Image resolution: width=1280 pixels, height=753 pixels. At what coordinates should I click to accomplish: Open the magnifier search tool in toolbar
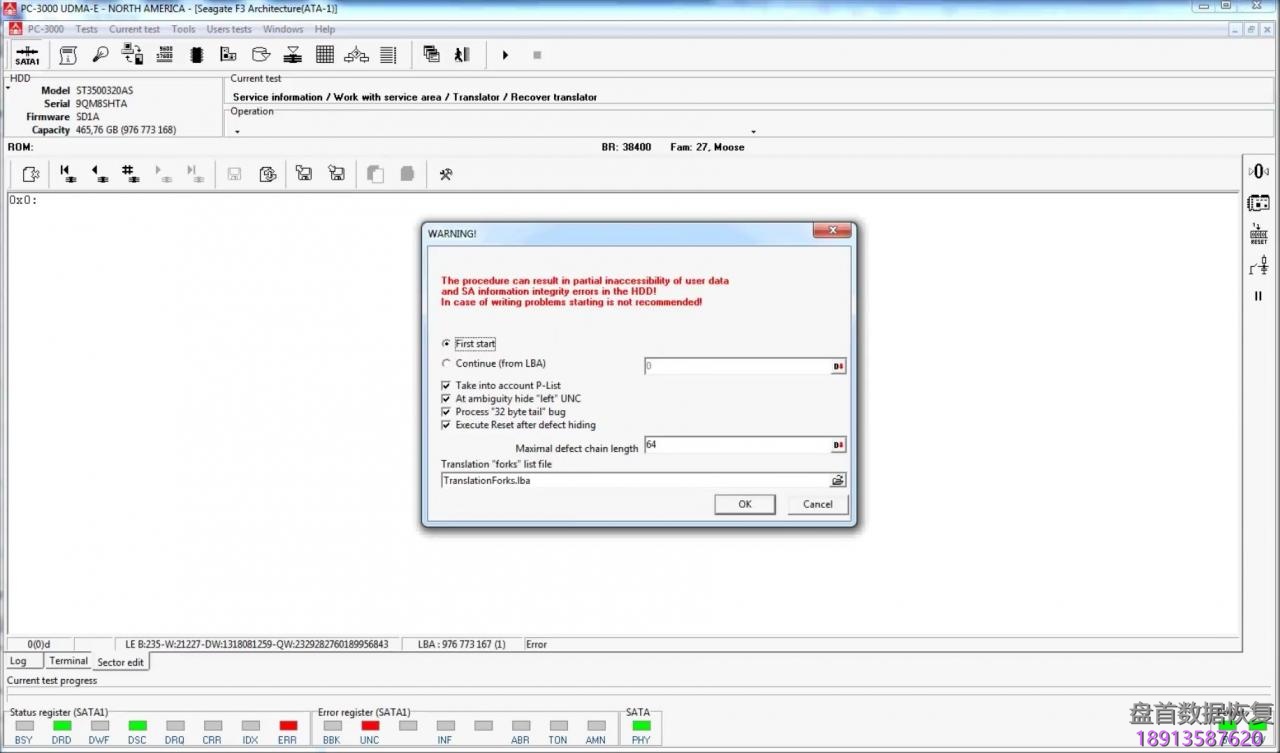(x=100, y=55)
